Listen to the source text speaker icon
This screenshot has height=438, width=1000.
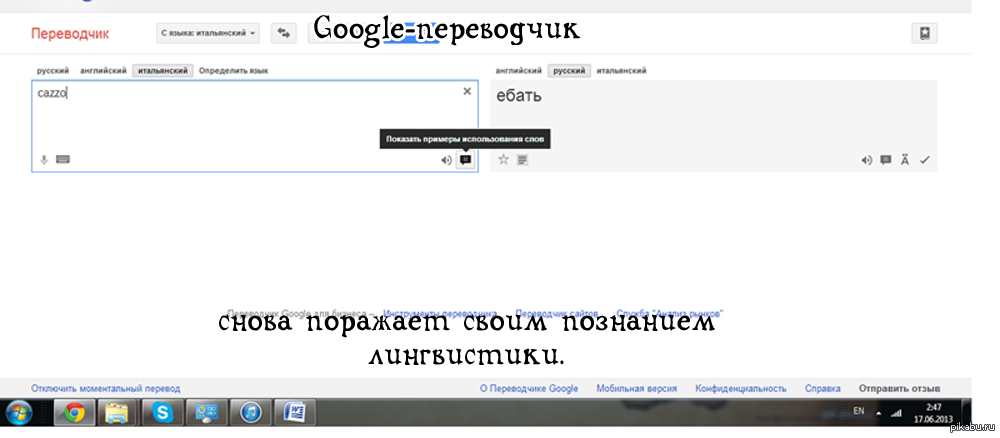pos(446,160)
